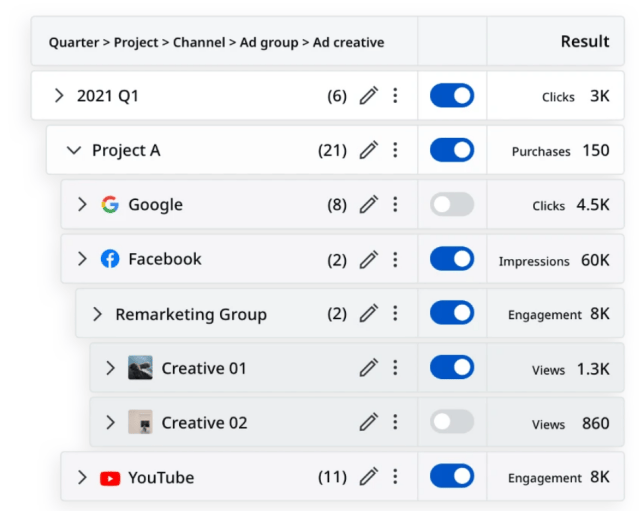Edit the Google channel row
640x511 pixels.
(x=369, y=204)
